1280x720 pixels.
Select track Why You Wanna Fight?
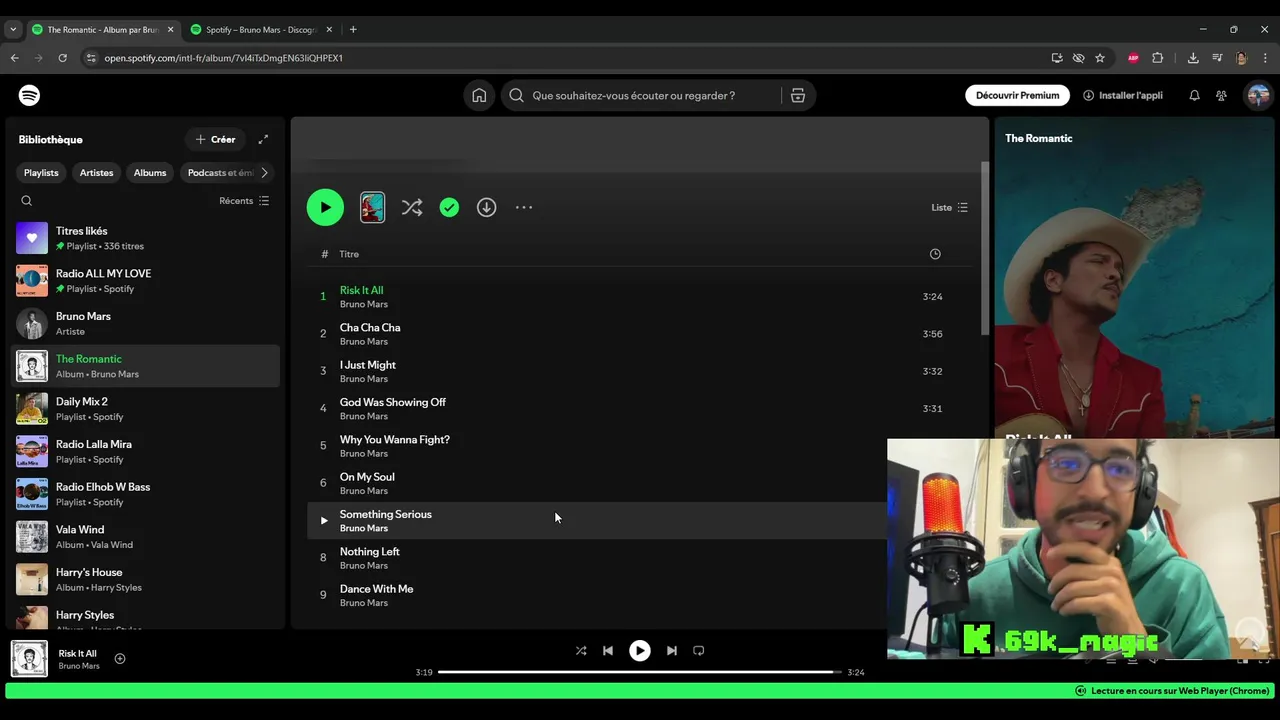[597, 446]
